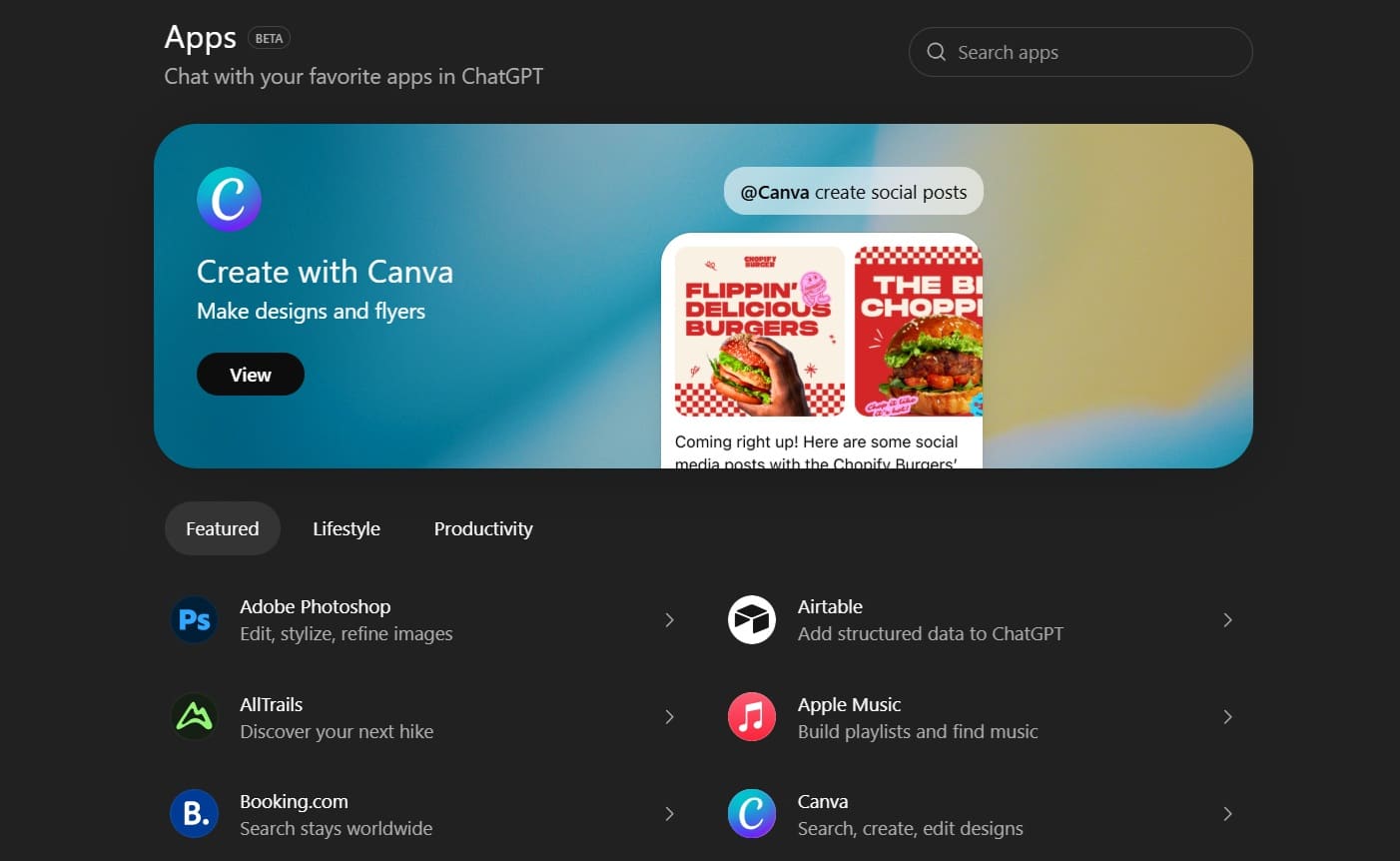Expand the Apple Music row chevron

coord(1227,716)
